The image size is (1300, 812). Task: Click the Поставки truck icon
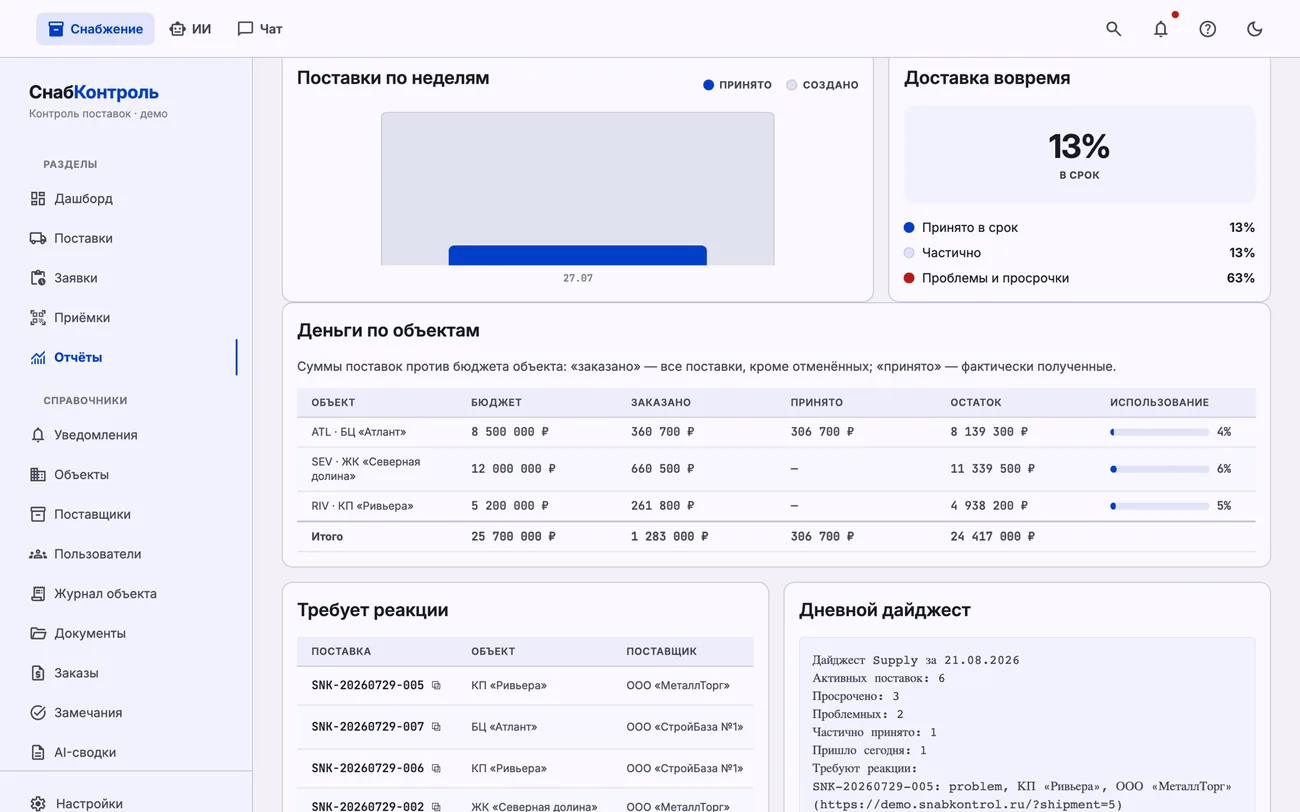(38, 238)
